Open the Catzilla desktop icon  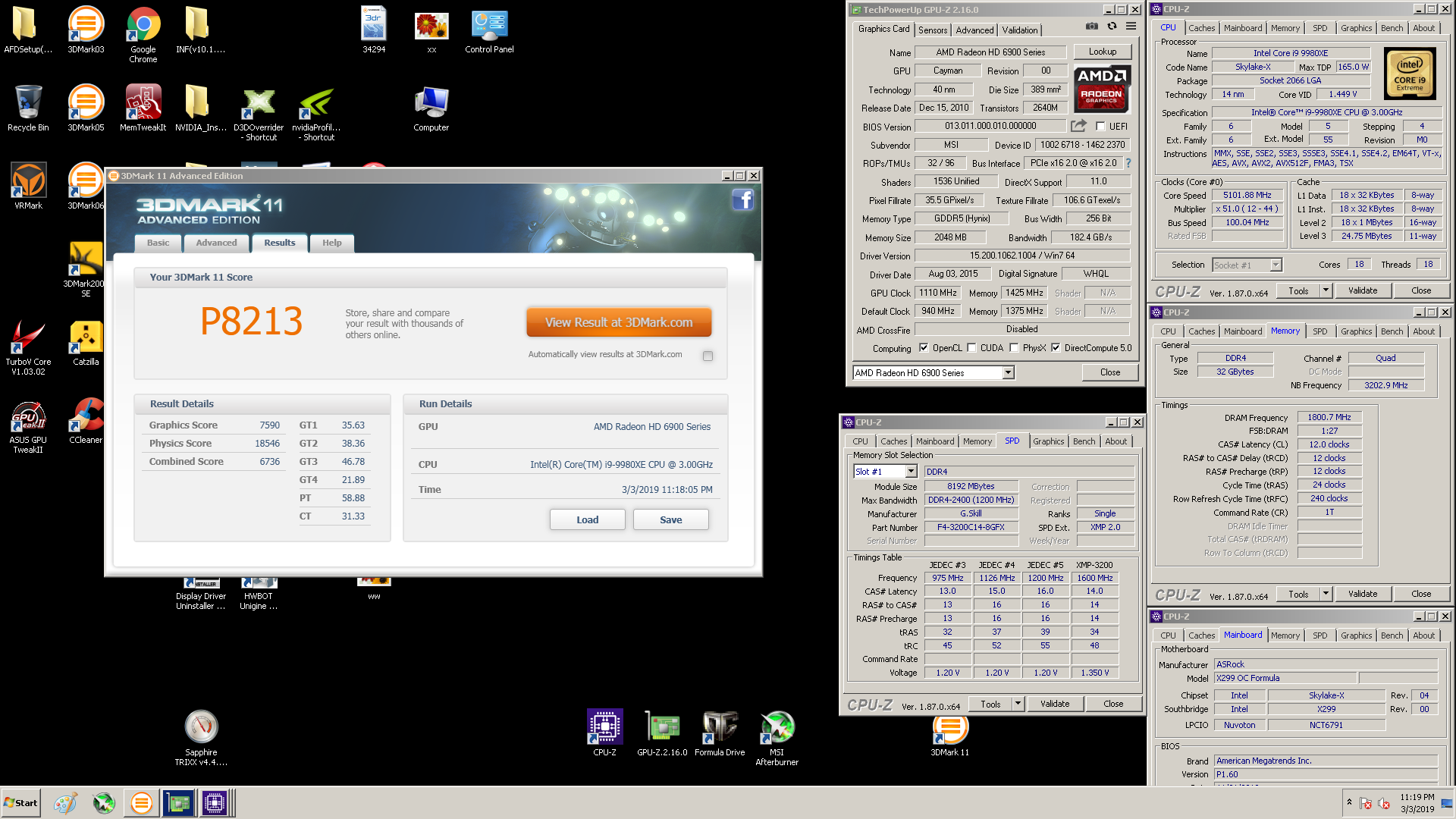click(x=86, y=343)
